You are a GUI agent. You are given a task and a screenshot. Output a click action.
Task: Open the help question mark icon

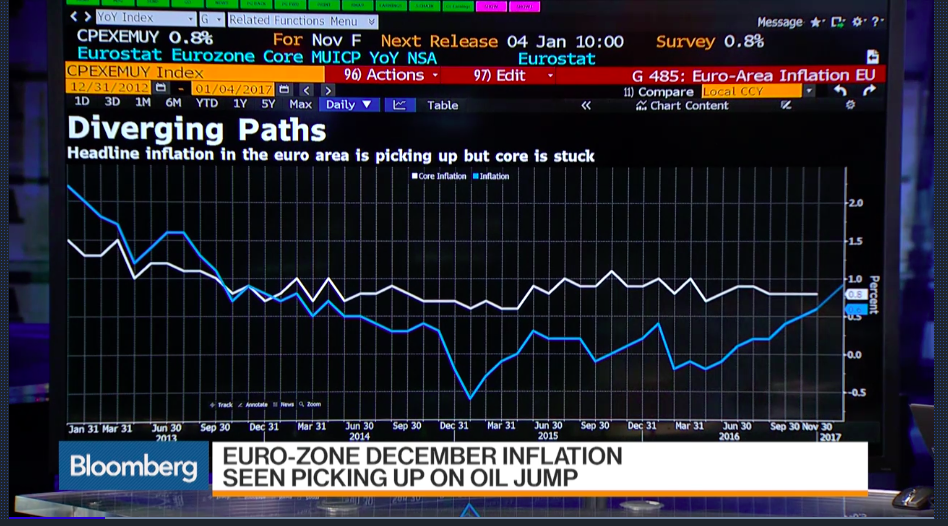[875, 22]
